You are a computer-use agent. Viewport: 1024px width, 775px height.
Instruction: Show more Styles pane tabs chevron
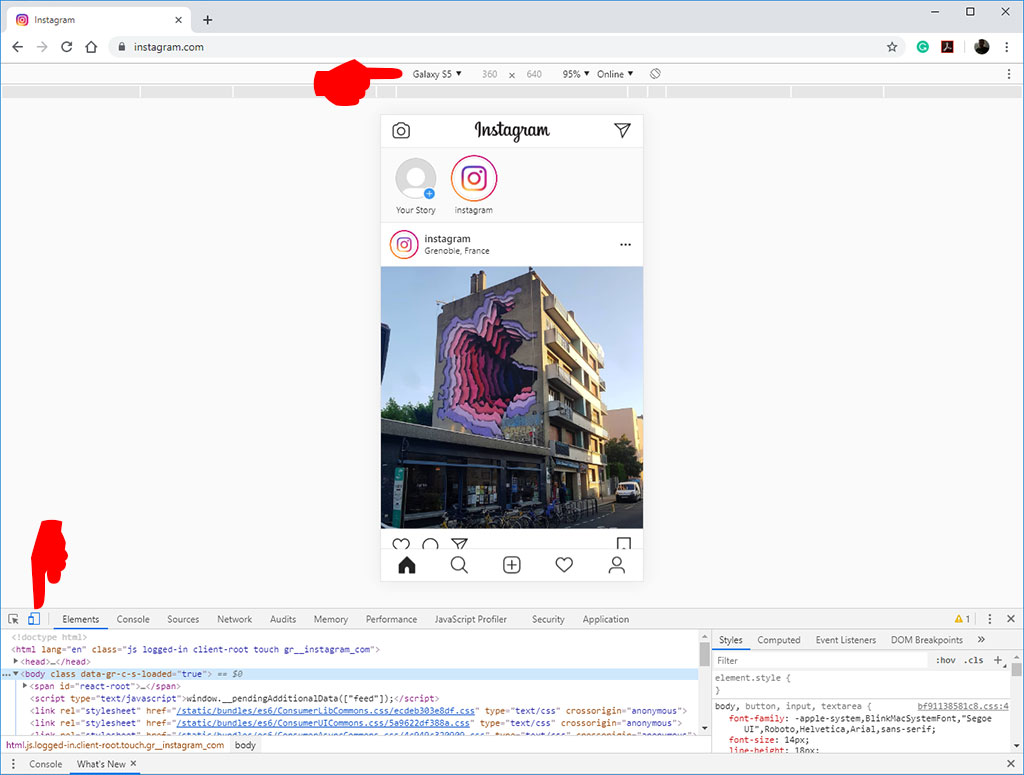point(981,639)
